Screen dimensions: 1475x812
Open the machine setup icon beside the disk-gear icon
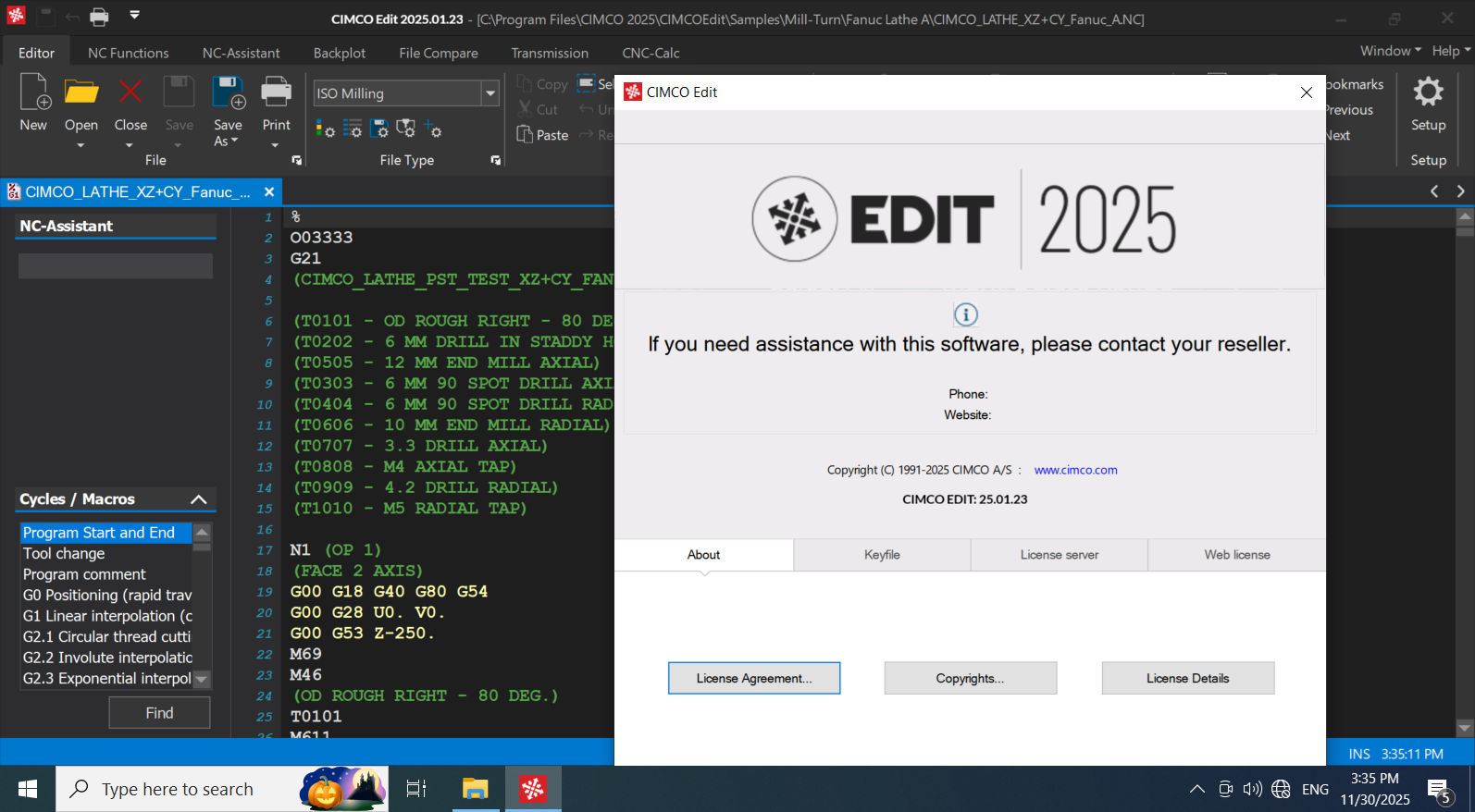406,129
